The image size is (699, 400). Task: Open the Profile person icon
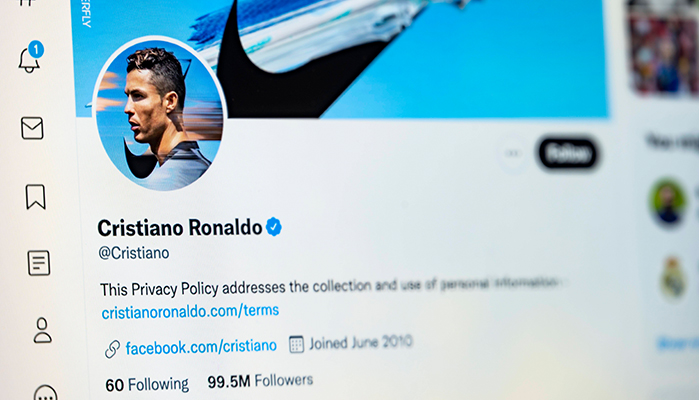(42, 330)
